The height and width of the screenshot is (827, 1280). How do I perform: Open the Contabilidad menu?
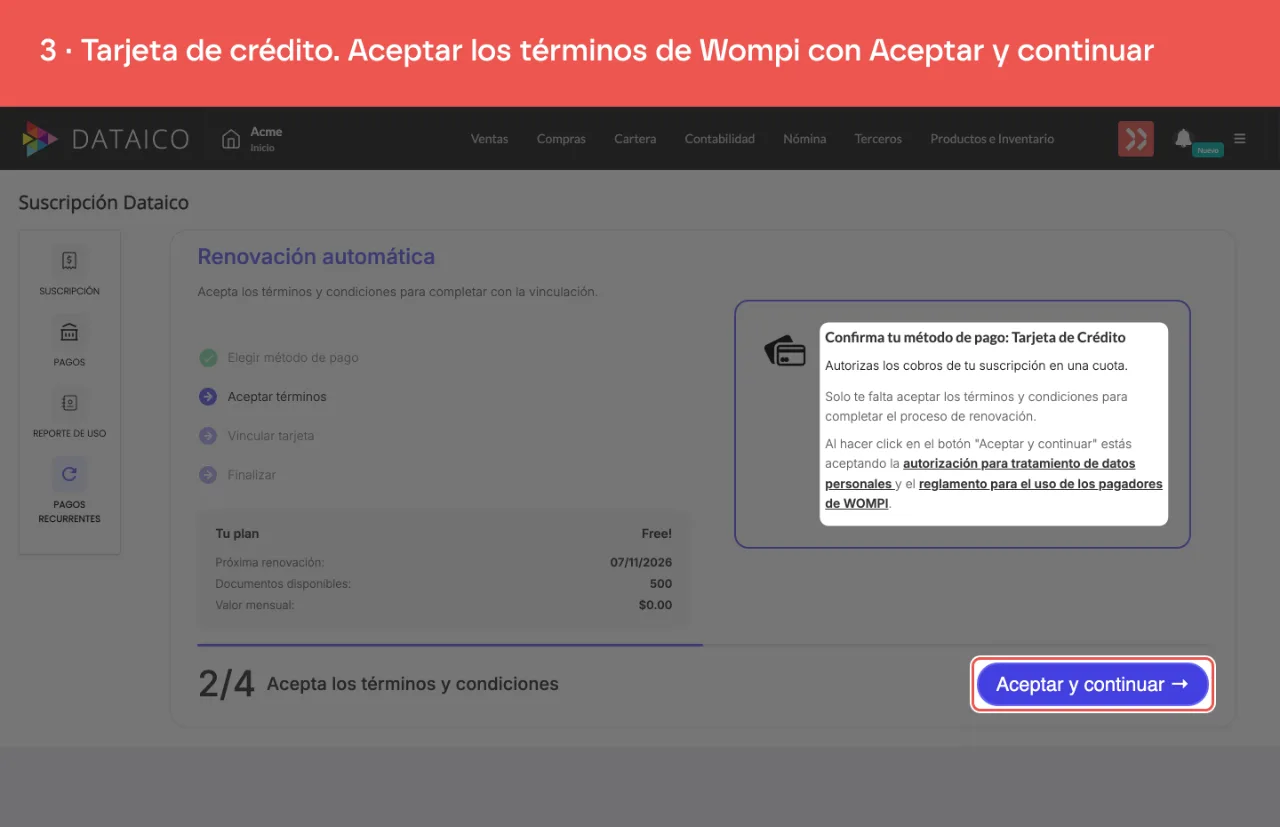click(x=719, y=139)
